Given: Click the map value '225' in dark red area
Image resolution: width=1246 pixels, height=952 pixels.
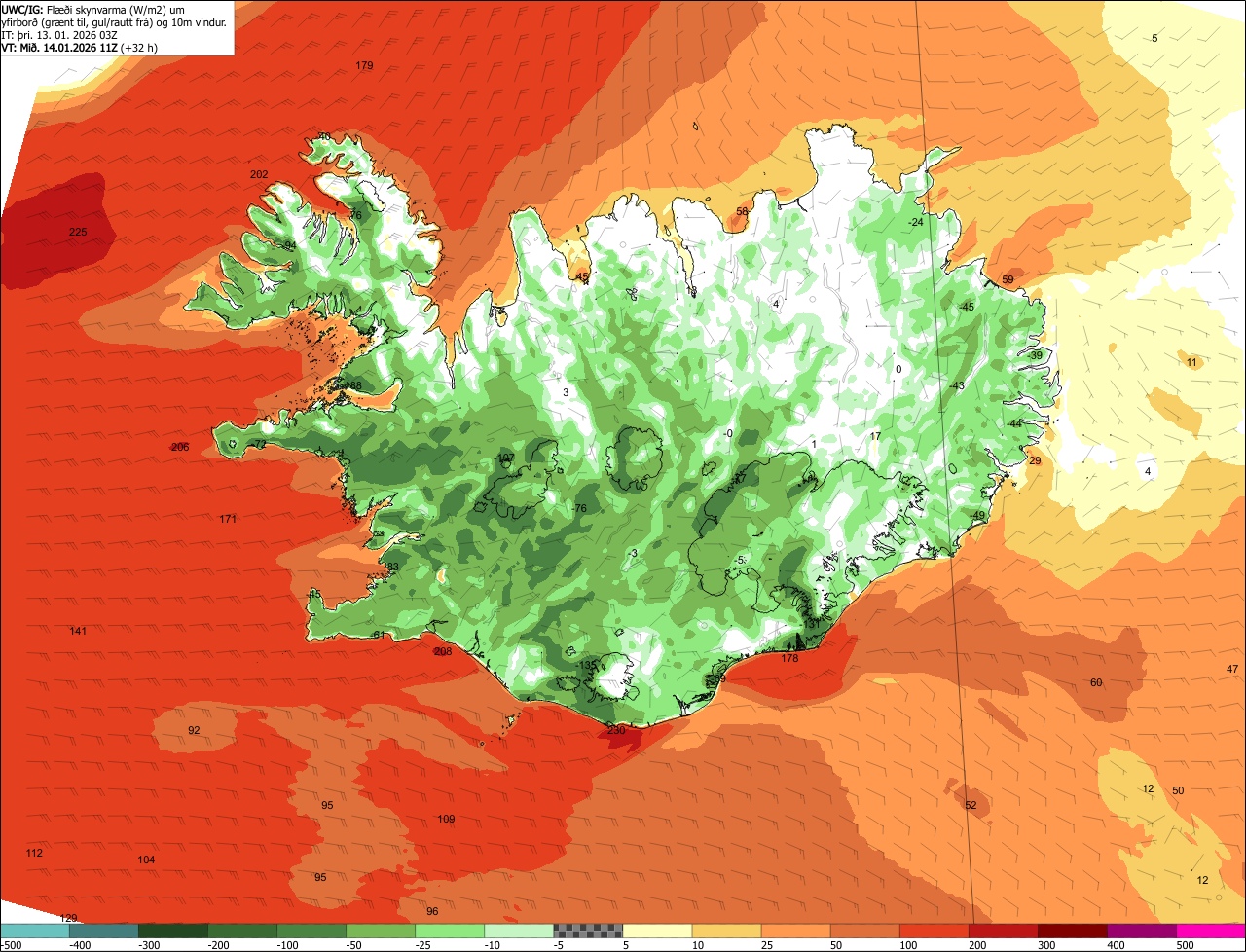Looking at the screenshot, I should pos(78,232).
